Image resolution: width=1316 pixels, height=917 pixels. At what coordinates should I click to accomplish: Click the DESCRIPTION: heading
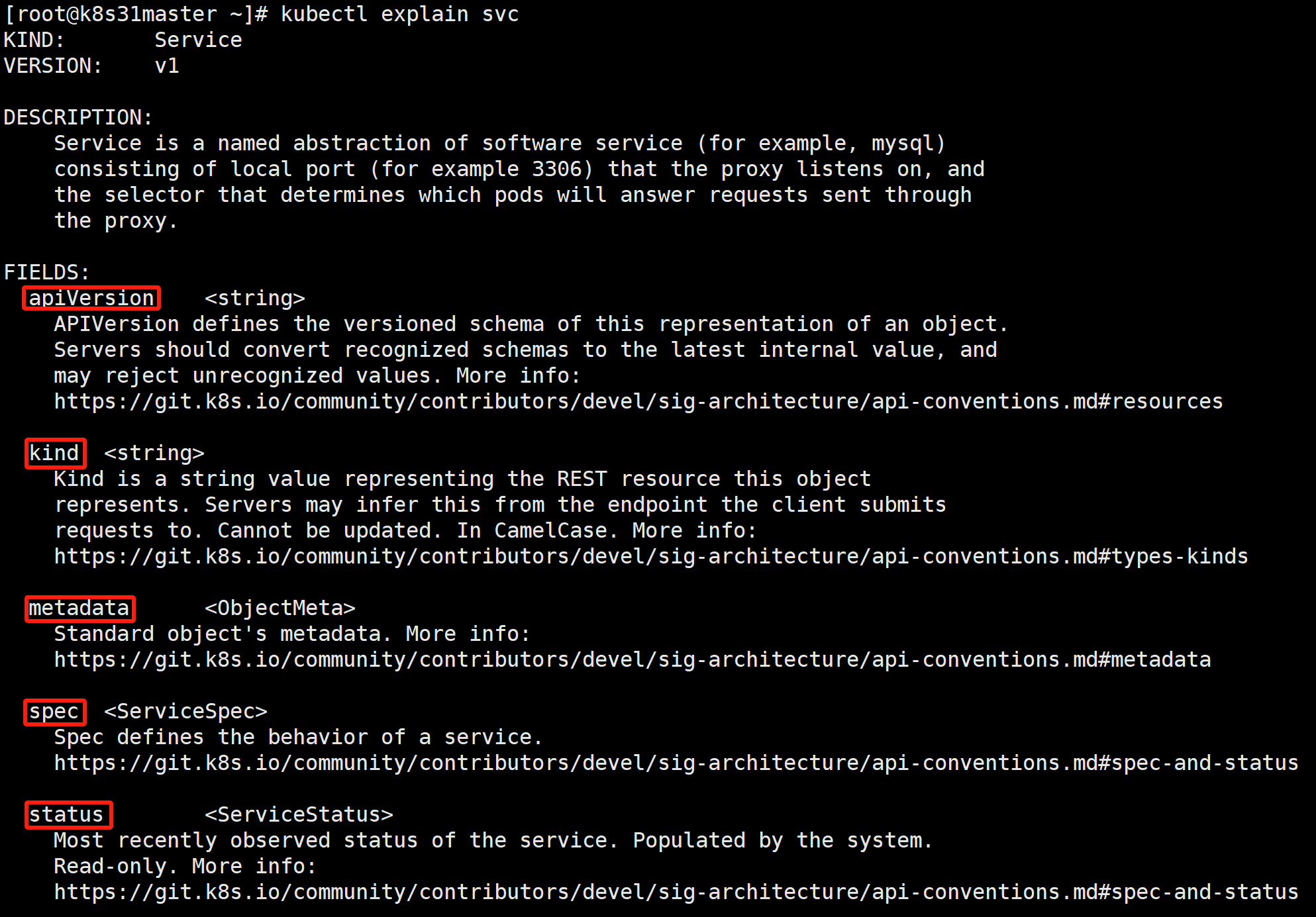(78, 117)
